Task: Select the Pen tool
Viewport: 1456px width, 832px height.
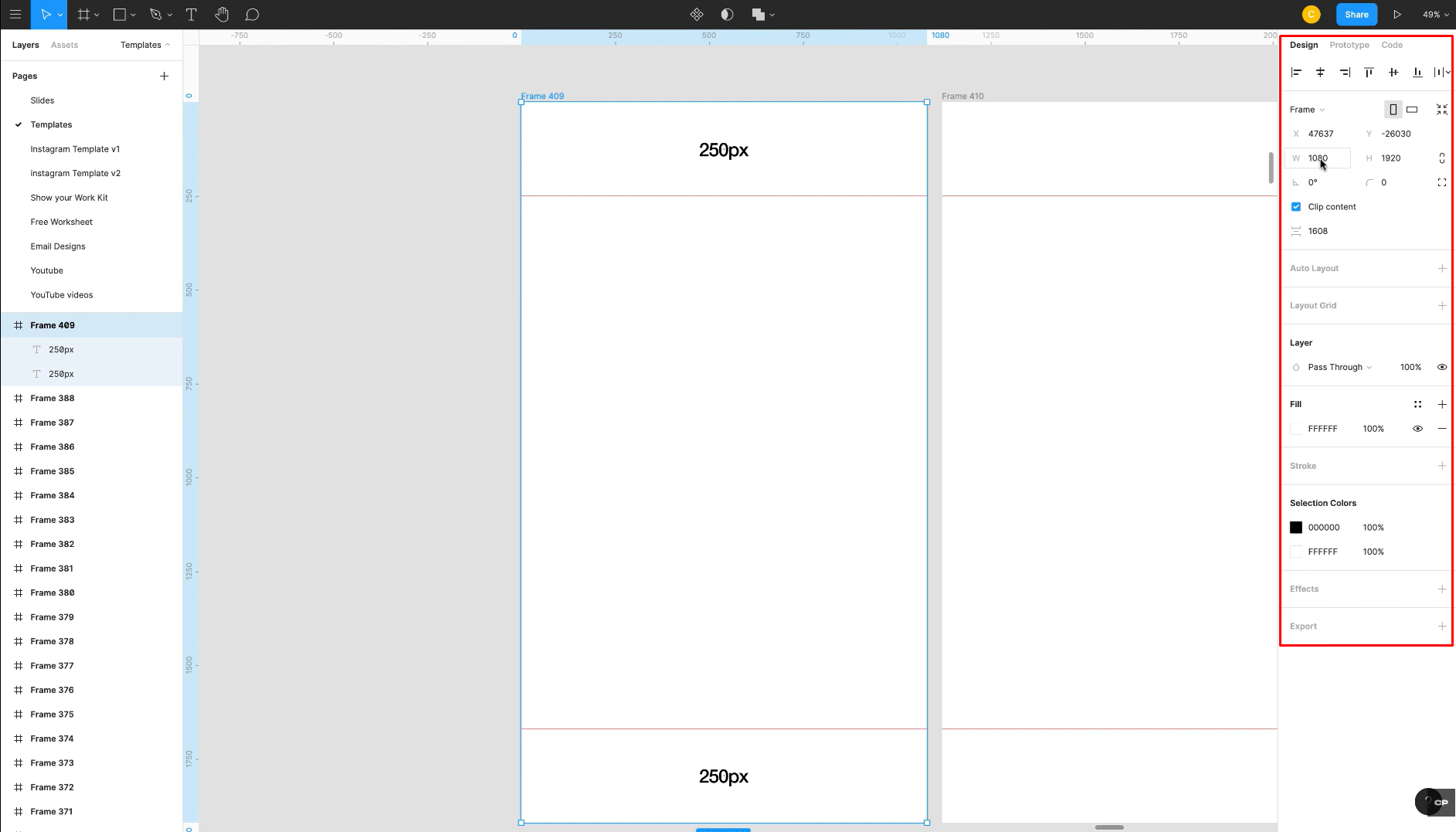Action: (x=154, y=14)
